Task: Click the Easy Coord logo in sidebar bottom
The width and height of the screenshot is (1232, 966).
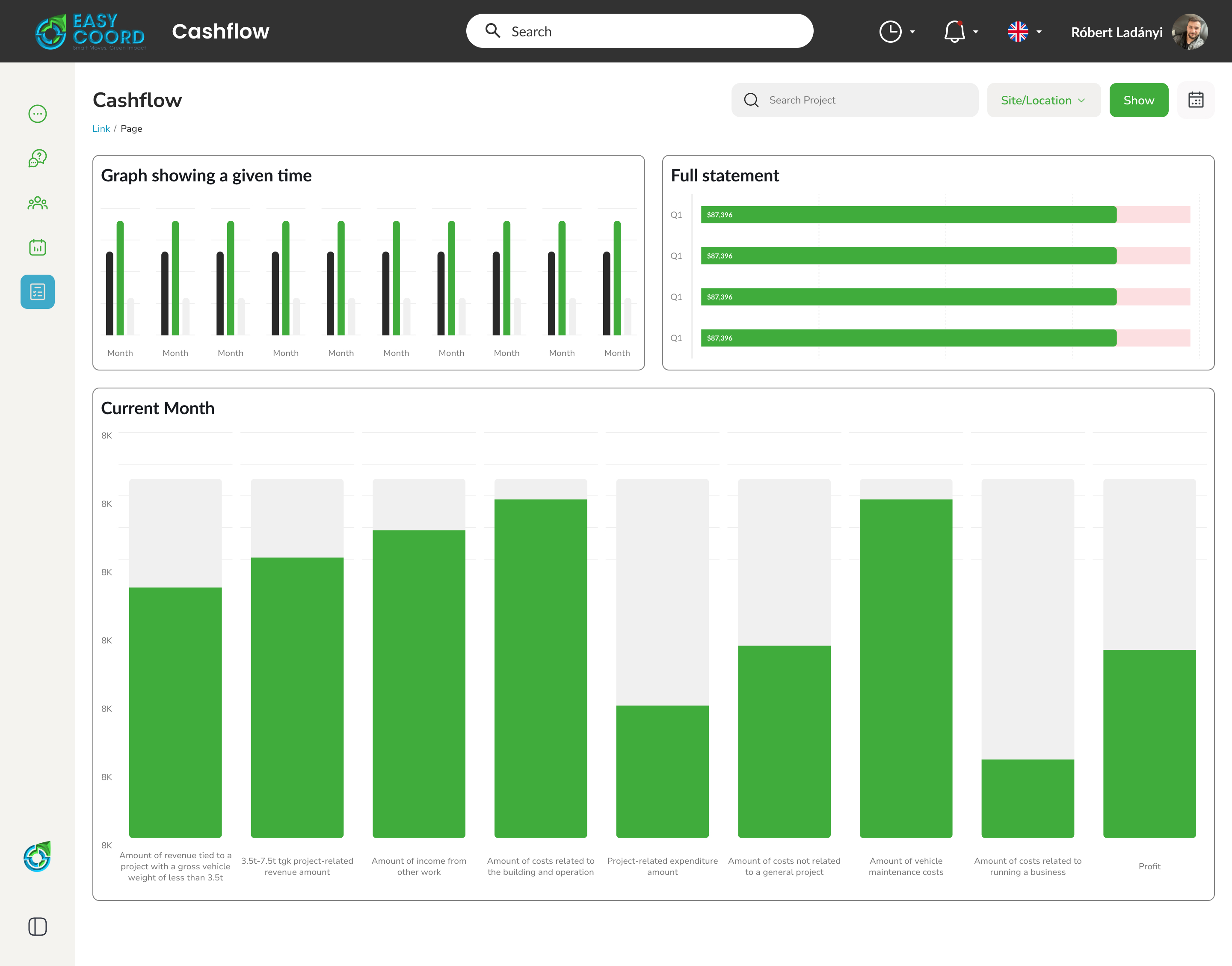Action: [x=37, y=856]
